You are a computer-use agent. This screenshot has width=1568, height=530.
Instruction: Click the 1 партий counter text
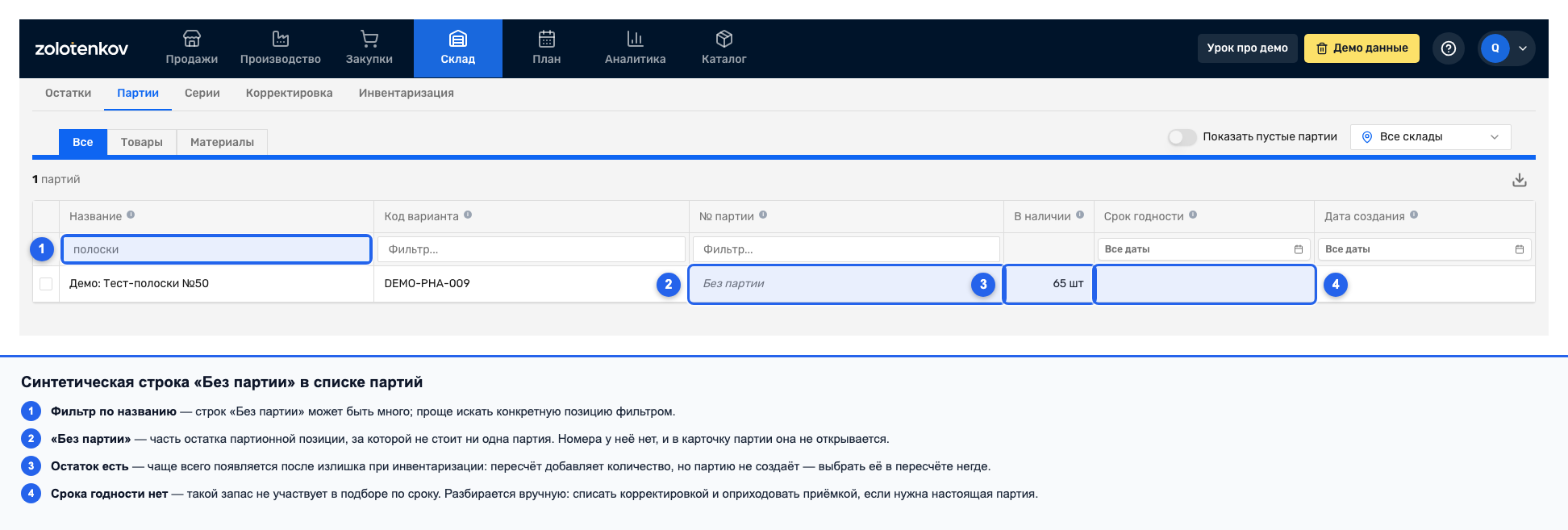pos(56,179)
